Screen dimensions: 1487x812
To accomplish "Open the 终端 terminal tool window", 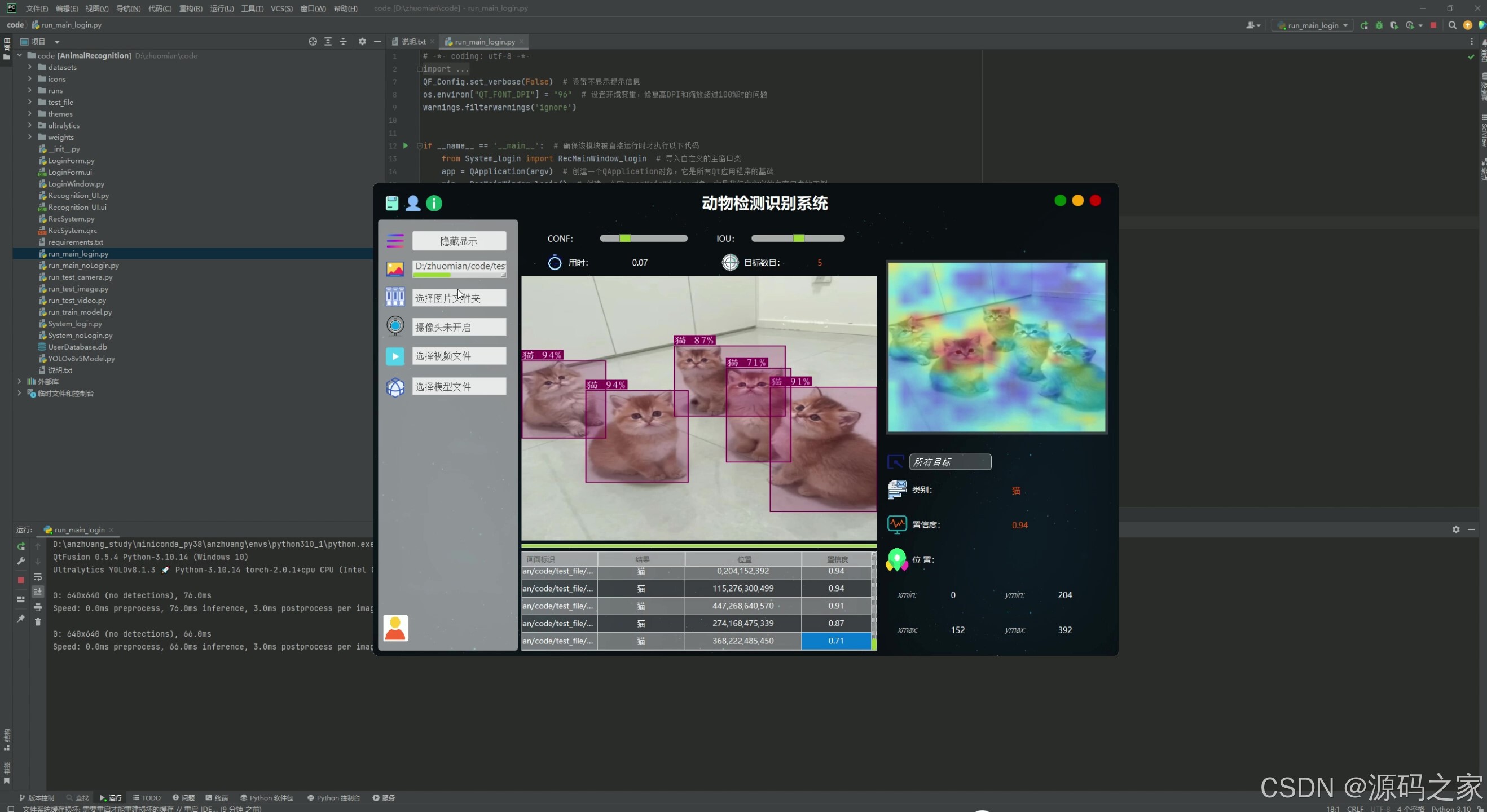I will tap(217, 797).
